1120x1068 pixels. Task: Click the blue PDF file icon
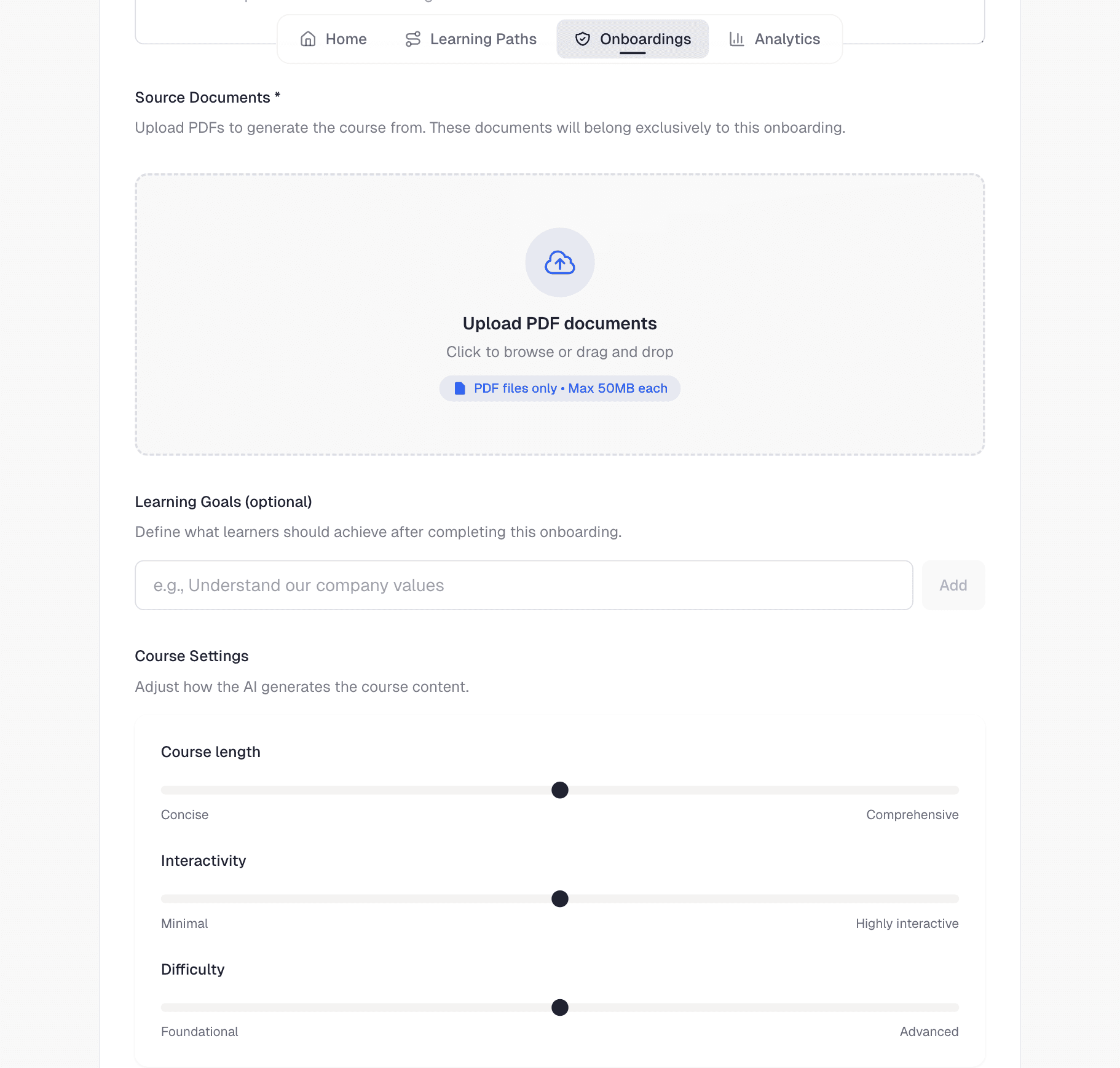tap(459, 388)
